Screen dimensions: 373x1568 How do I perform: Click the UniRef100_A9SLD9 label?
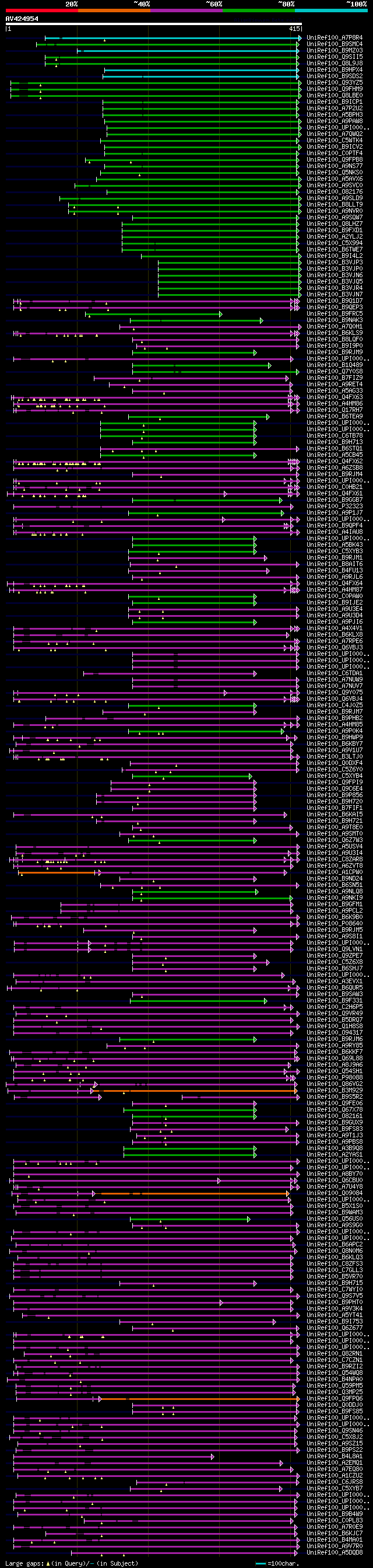click(335, 198)
